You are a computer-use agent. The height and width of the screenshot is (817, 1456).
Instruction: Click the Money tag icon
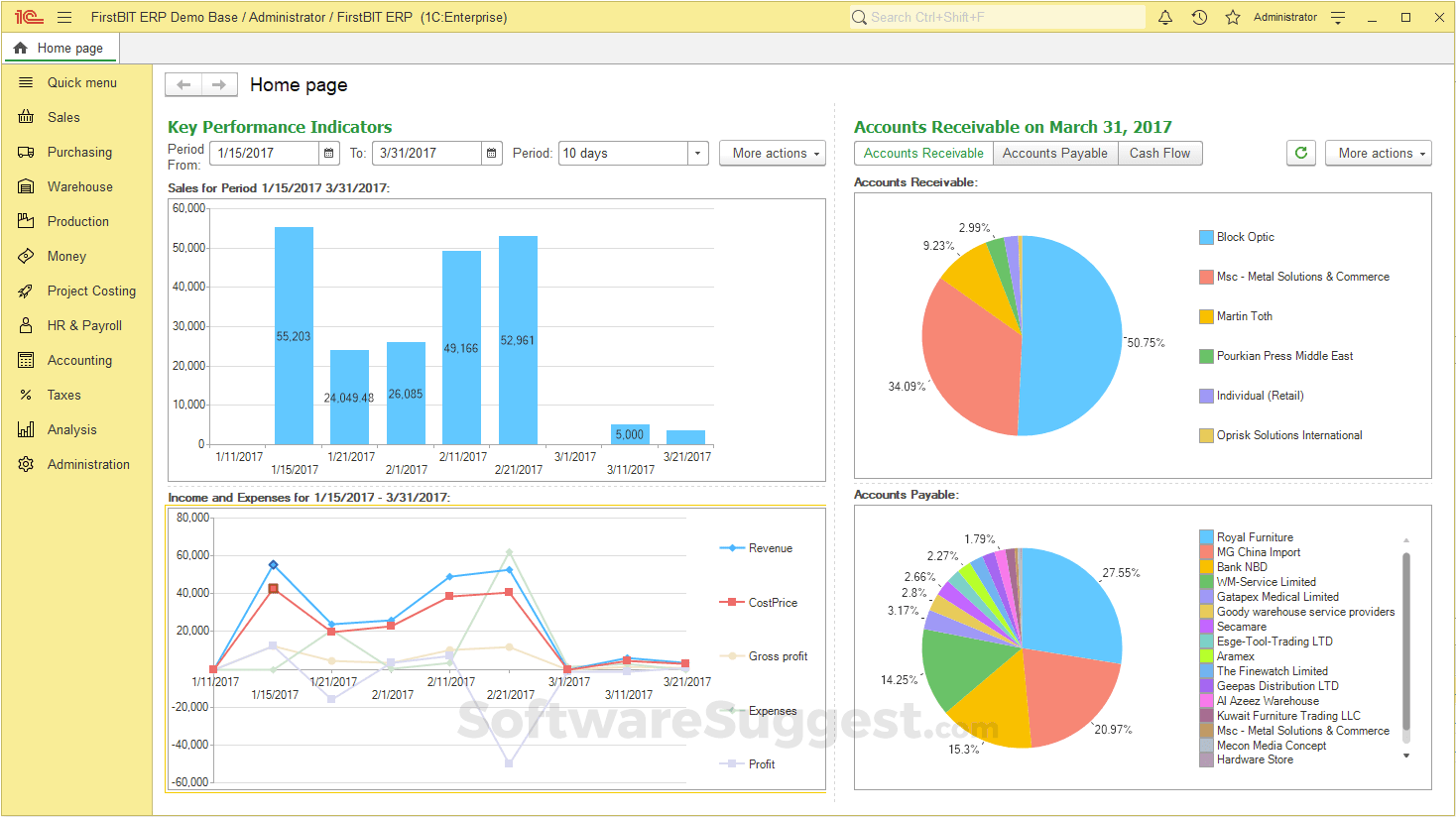tap(26, 256)
